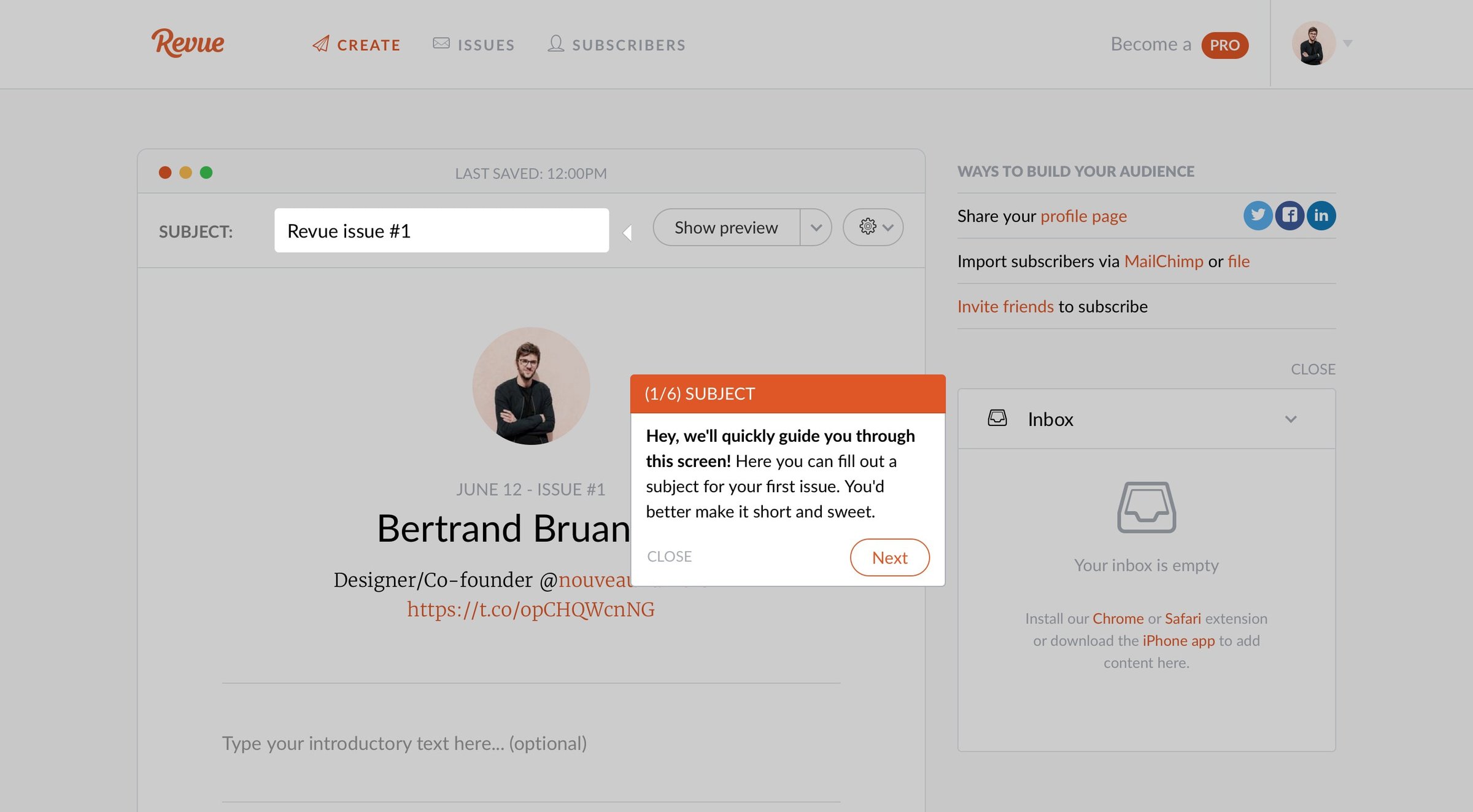Viewport: 1473px width, 812px height.
Task: Click the Subscribers person icon
Action: pos(555,43)
